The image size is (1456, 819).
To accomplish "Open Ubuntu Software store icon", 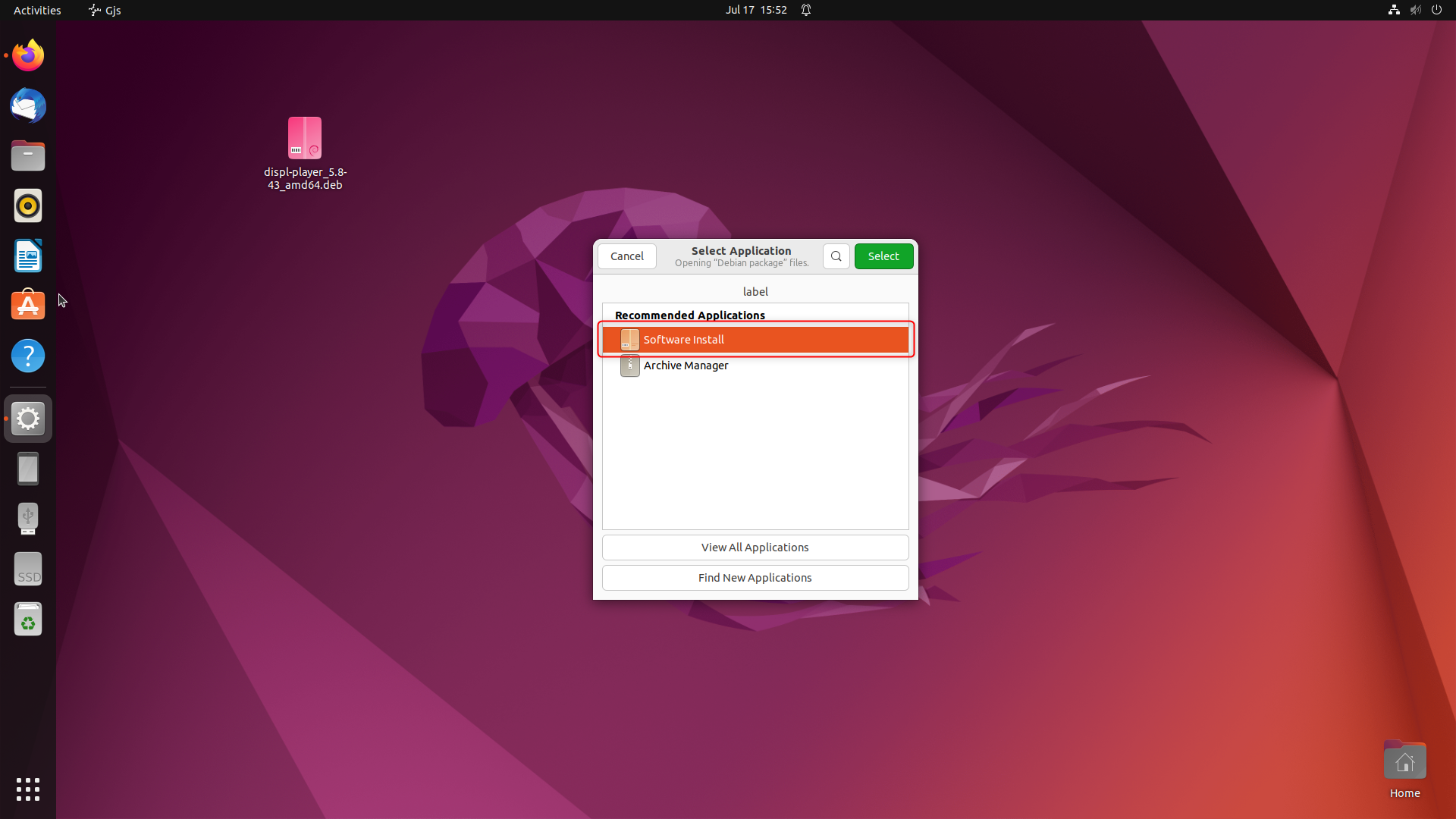I will pyautogui.click(x=28, y=306).
